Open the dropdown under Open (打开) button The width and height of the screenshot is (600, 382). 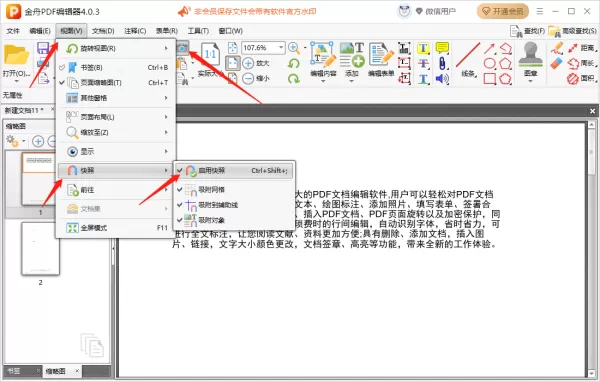pyautogui.click(x=16, y=81)
